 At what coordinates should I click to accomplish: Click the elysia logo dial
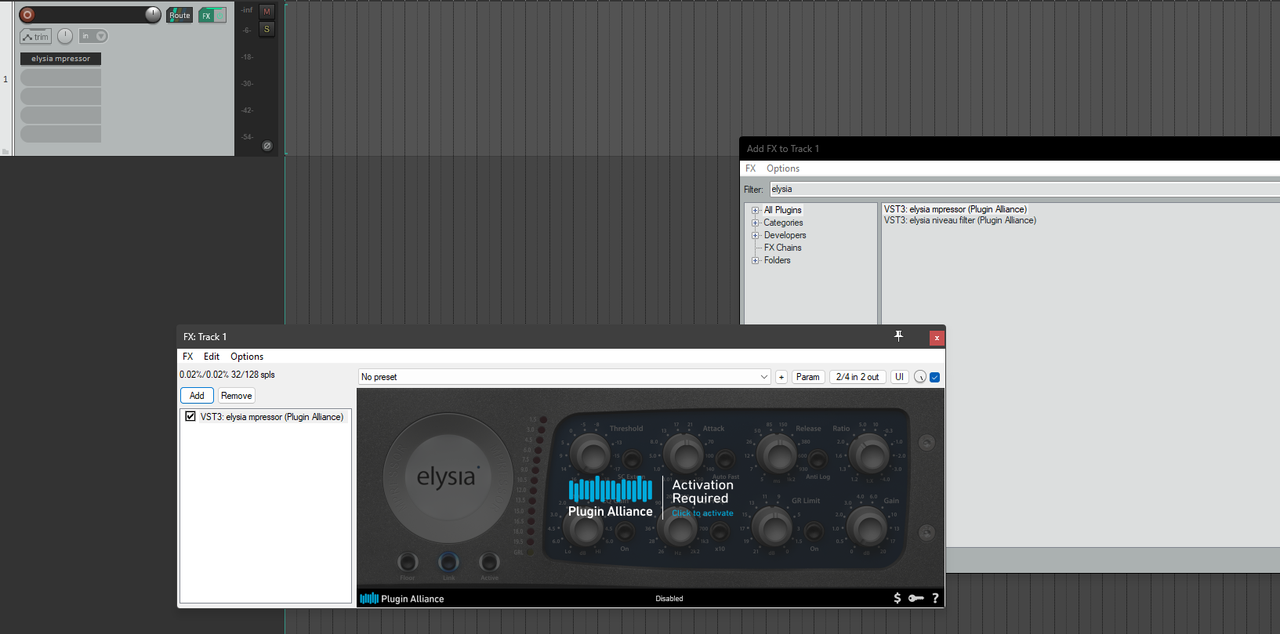click(447, 477)
